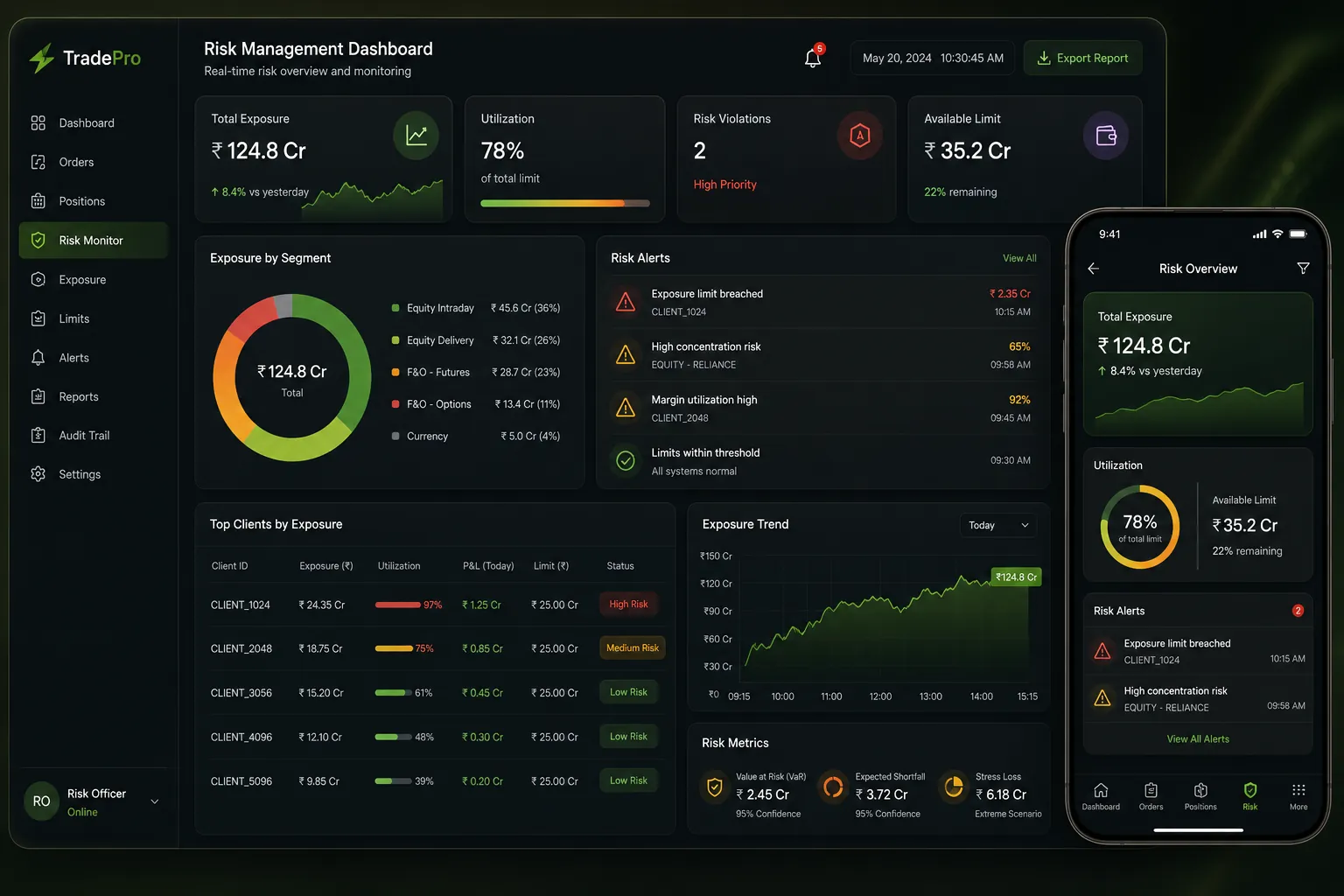Click the RO avatar in the sidebar
This screenshot has height=896, width=1344.
click(41, 801)
